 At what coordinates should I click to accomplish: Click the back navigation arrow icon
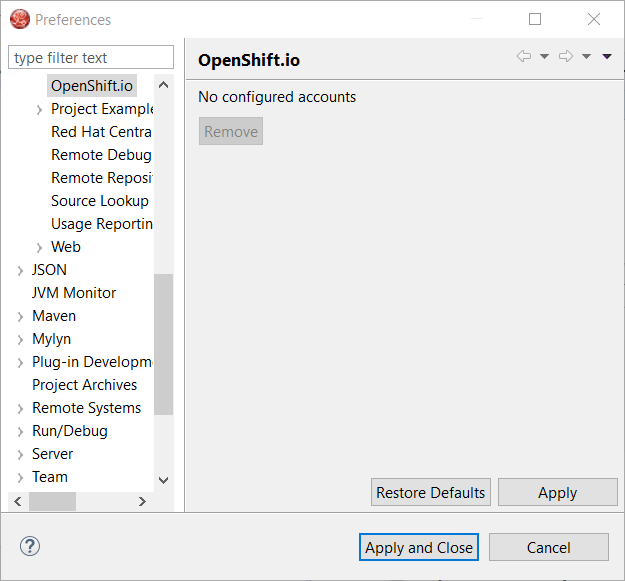pyautogui.click(x=523, y=57)
